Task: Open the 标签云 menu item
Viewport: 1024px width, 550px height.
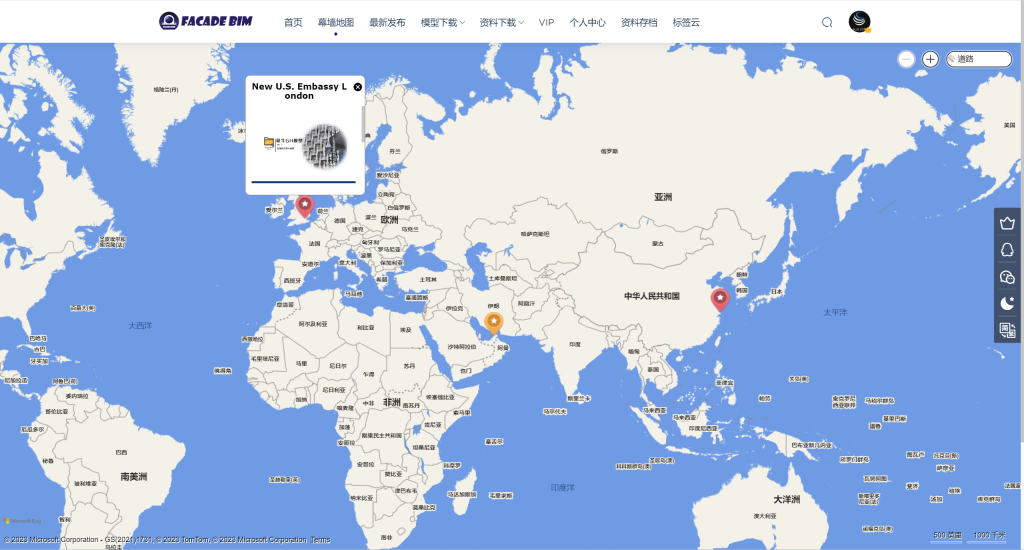Action: coord(686,22)
